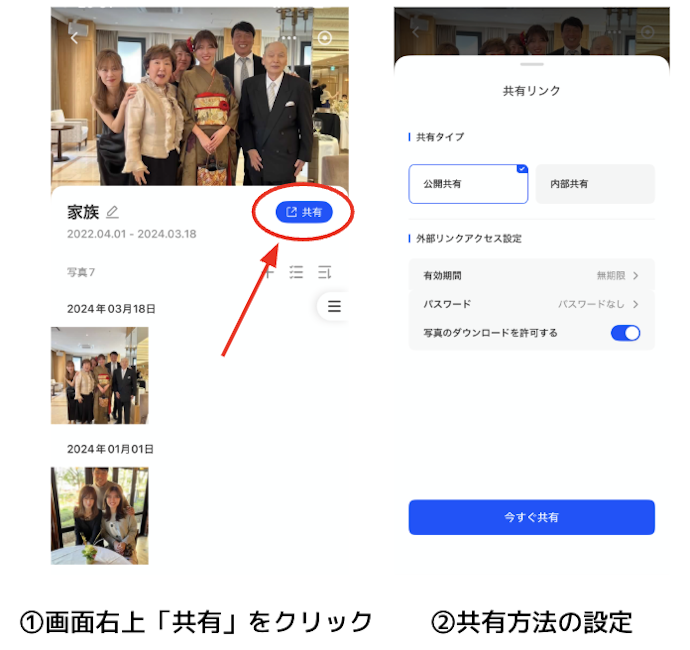The height and width of the screenshot is (650, 690).
Task: Grab the share sheet's top drag handle
Action: coord(532,64)
